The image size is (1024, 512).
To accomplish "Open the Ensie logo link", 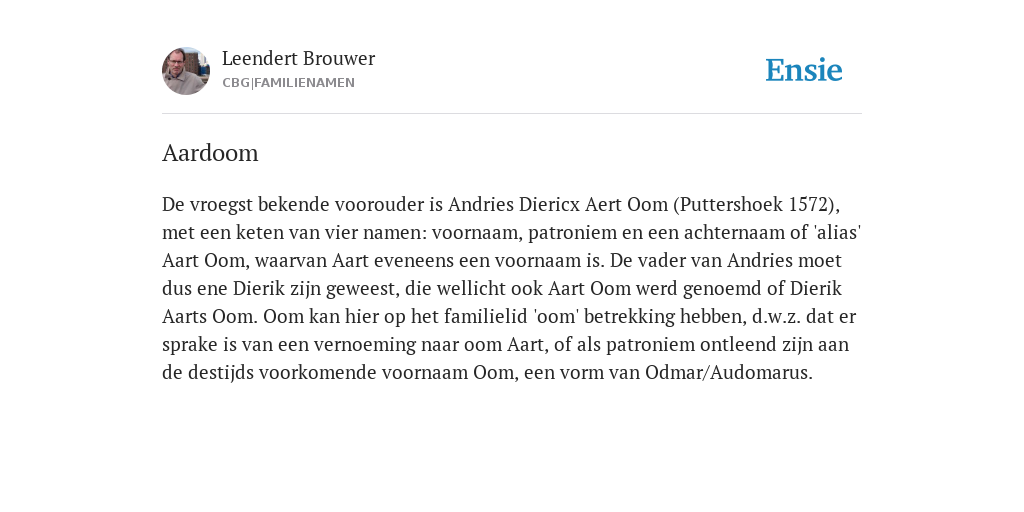I will tap(804, 70).
